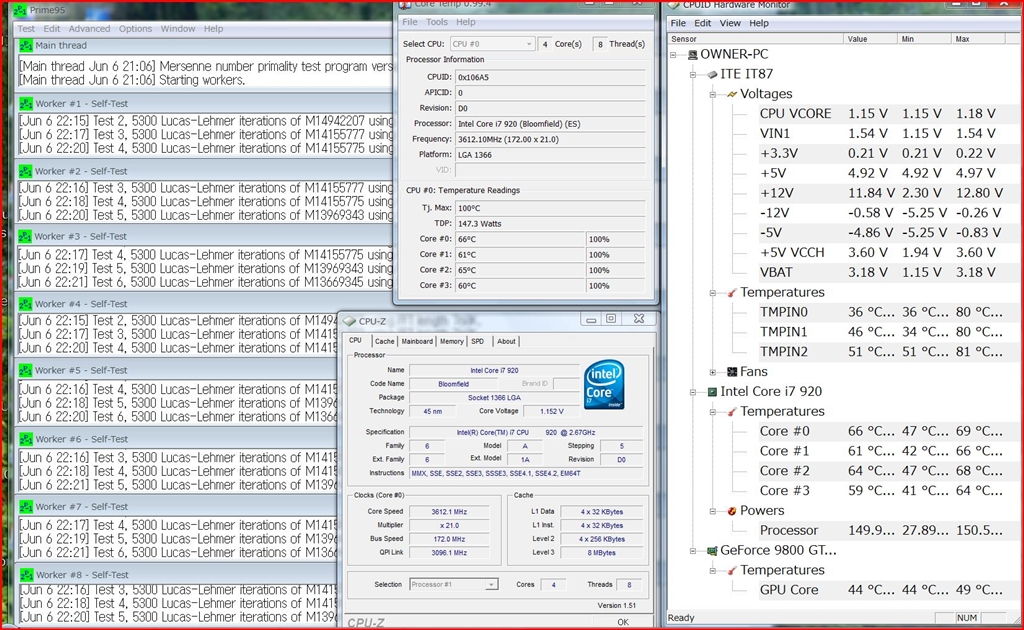Open the Test menu in Prime95

26,29
